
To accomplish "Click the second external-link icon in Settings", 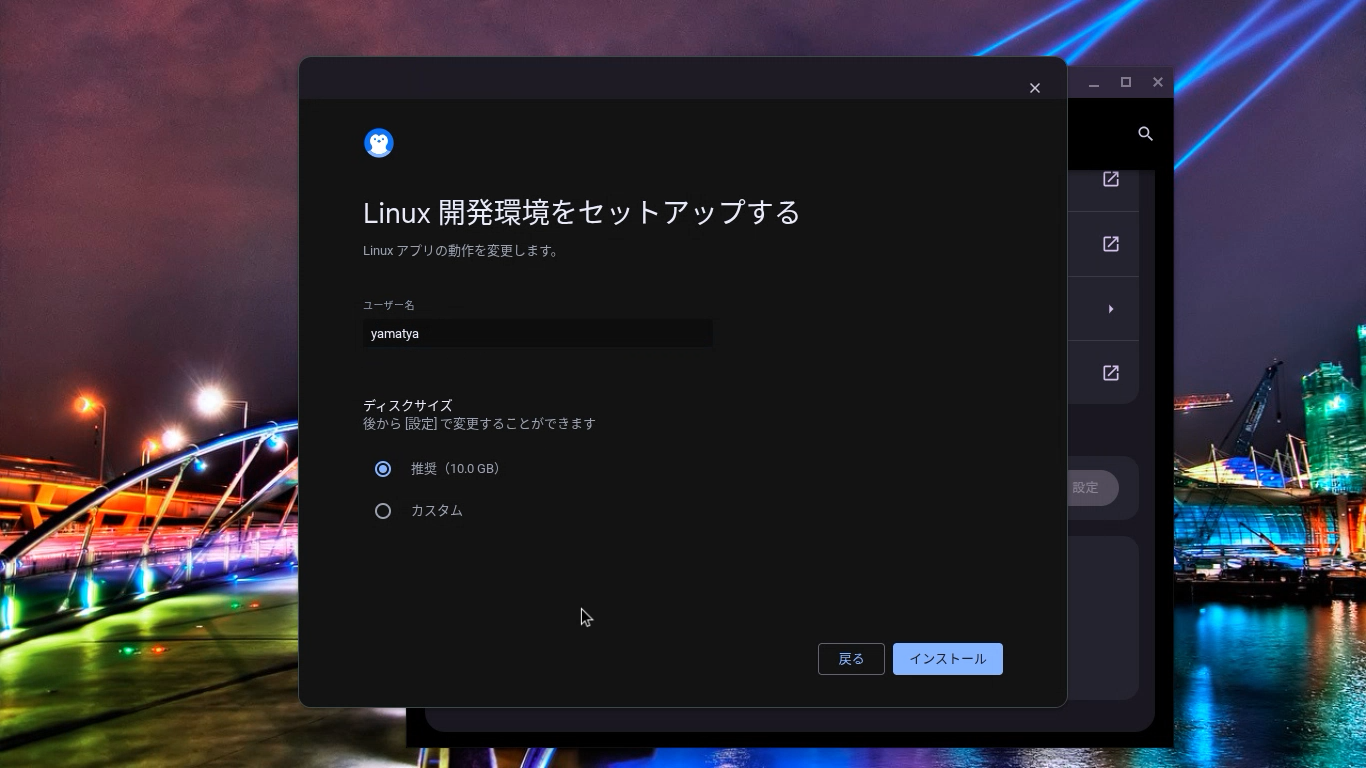I will click(1111, 243).
